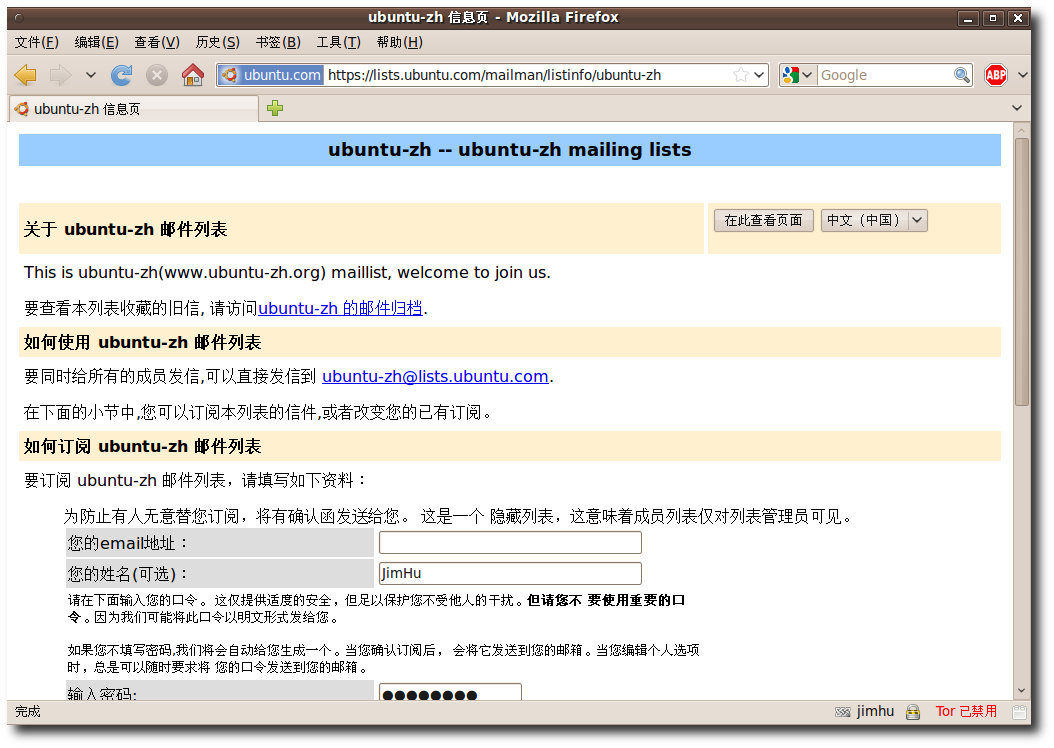Open the recent pages history dropdown
The width and height of the screenshot is (1054, 748).
pyautogui.click(x=91, y=75)
